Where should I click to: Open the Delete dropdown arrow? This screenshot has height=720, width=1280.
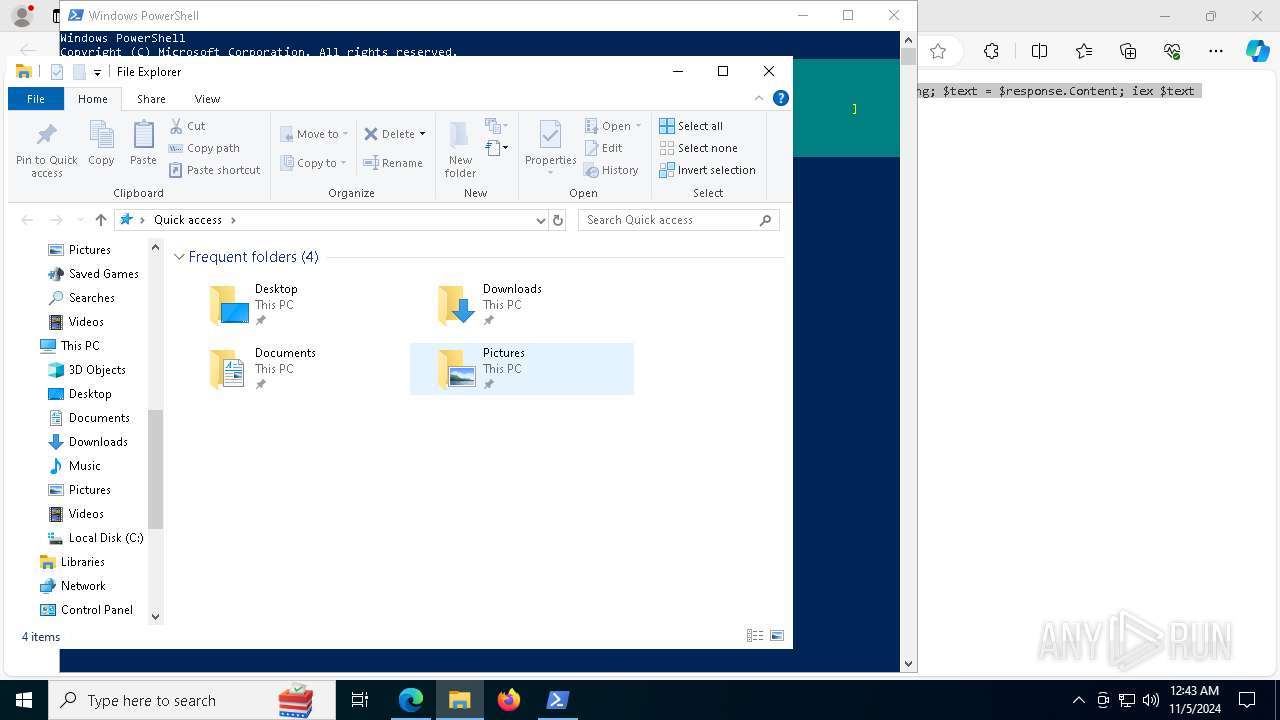[422, 134]
